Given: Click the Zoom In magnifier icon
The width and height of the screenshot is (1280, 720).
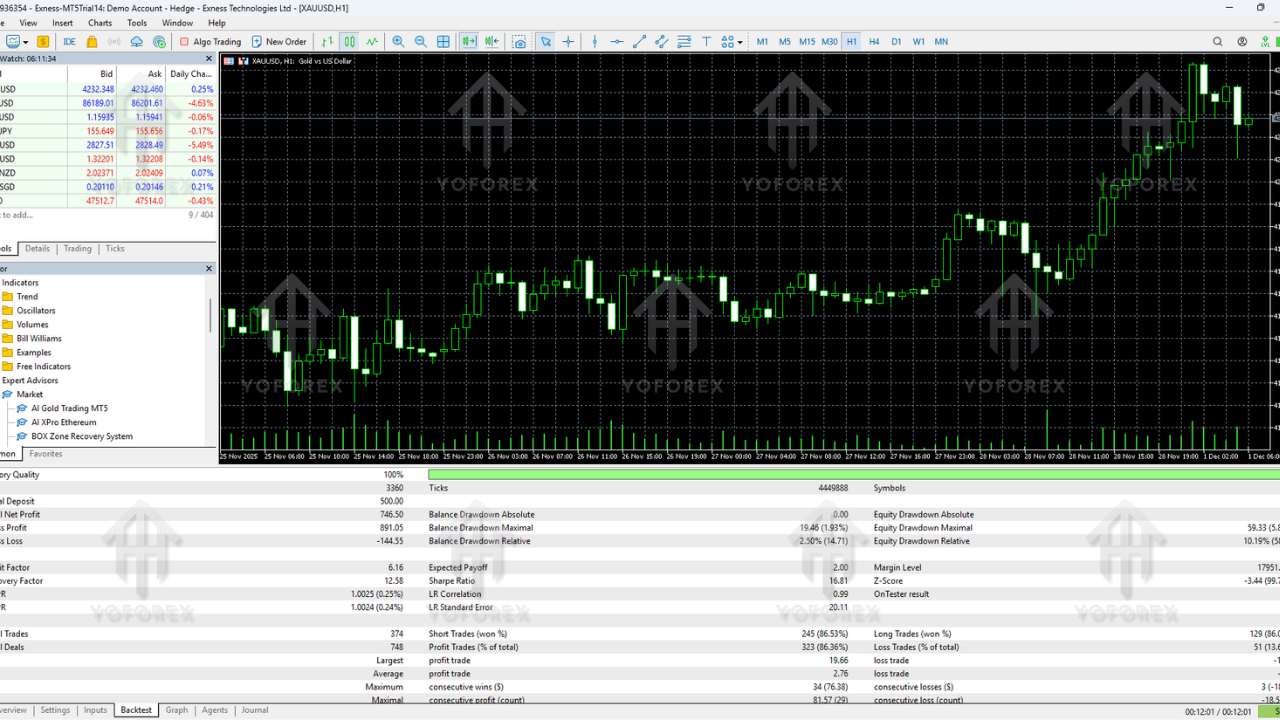Looking at the screenshot, I should 398,42.
